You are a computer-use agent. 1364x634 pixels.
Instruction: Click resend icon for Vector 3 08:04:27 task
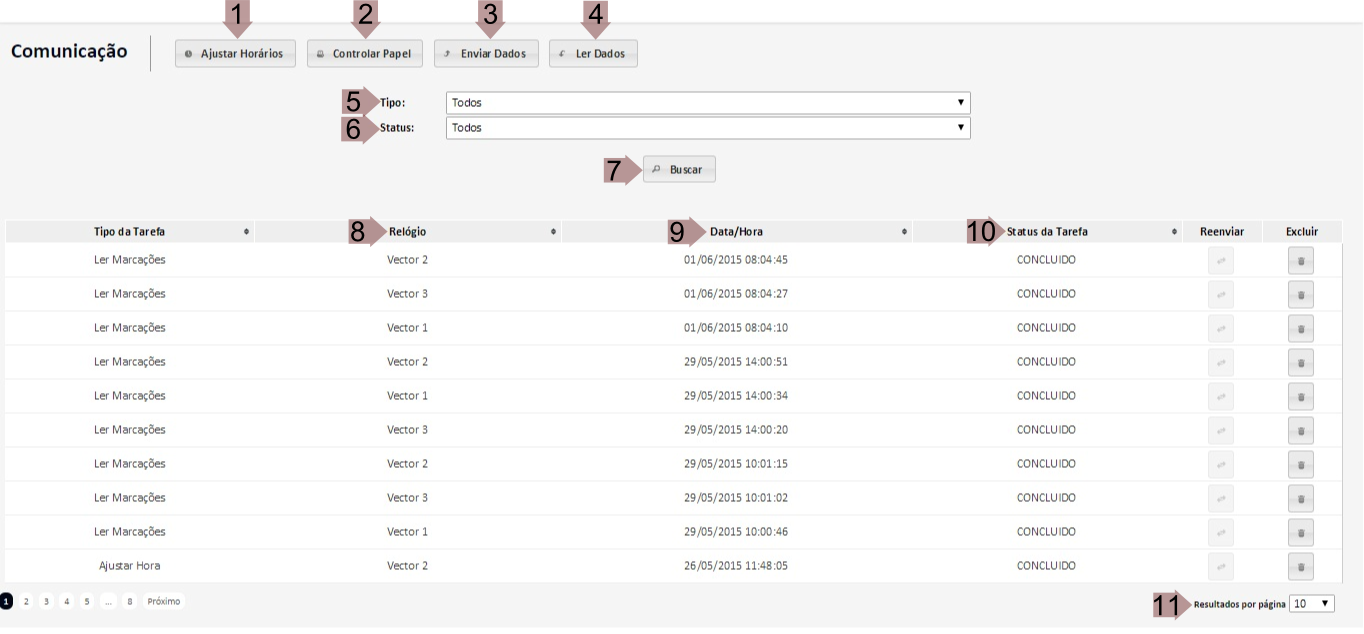(1220, 294)
